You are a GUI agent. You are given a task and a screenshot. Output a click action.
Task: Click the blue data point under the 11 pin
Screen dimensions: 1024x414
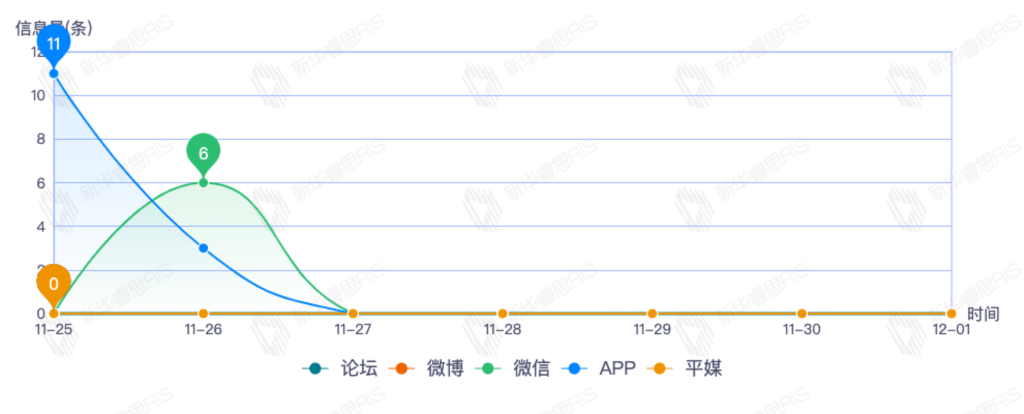pyautogui.click(x=54, y=73)
